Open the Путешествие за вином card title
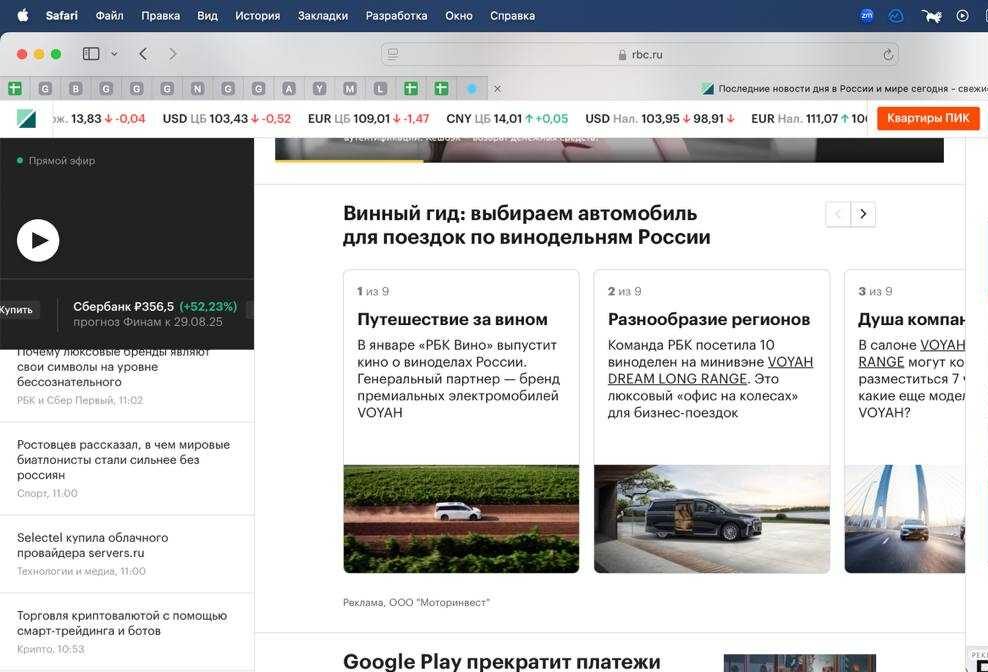The image size is (988, 672). [452, 320]
